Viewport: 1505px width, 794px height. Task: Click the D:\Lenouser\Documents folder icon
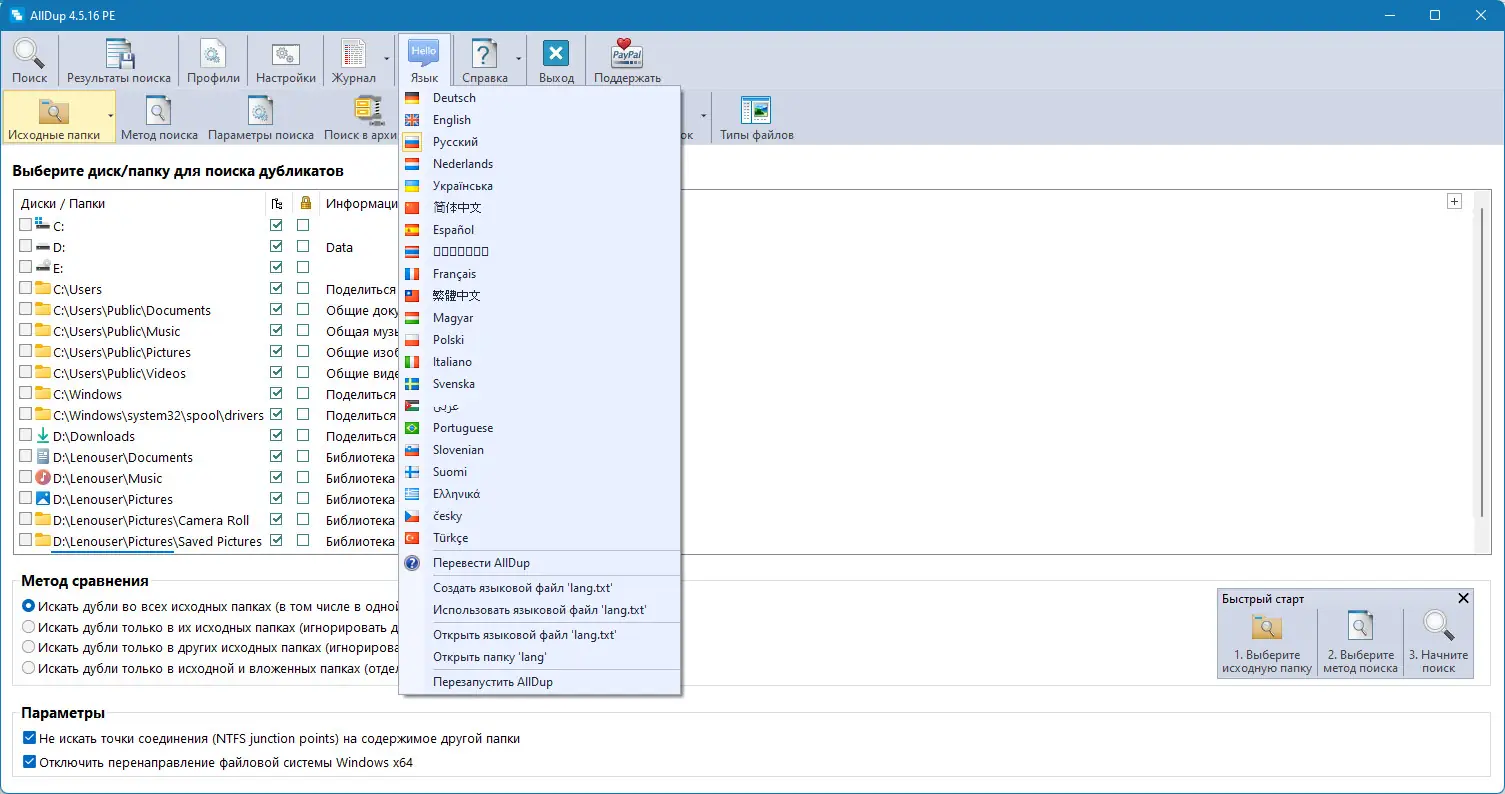tap(43, 457)
